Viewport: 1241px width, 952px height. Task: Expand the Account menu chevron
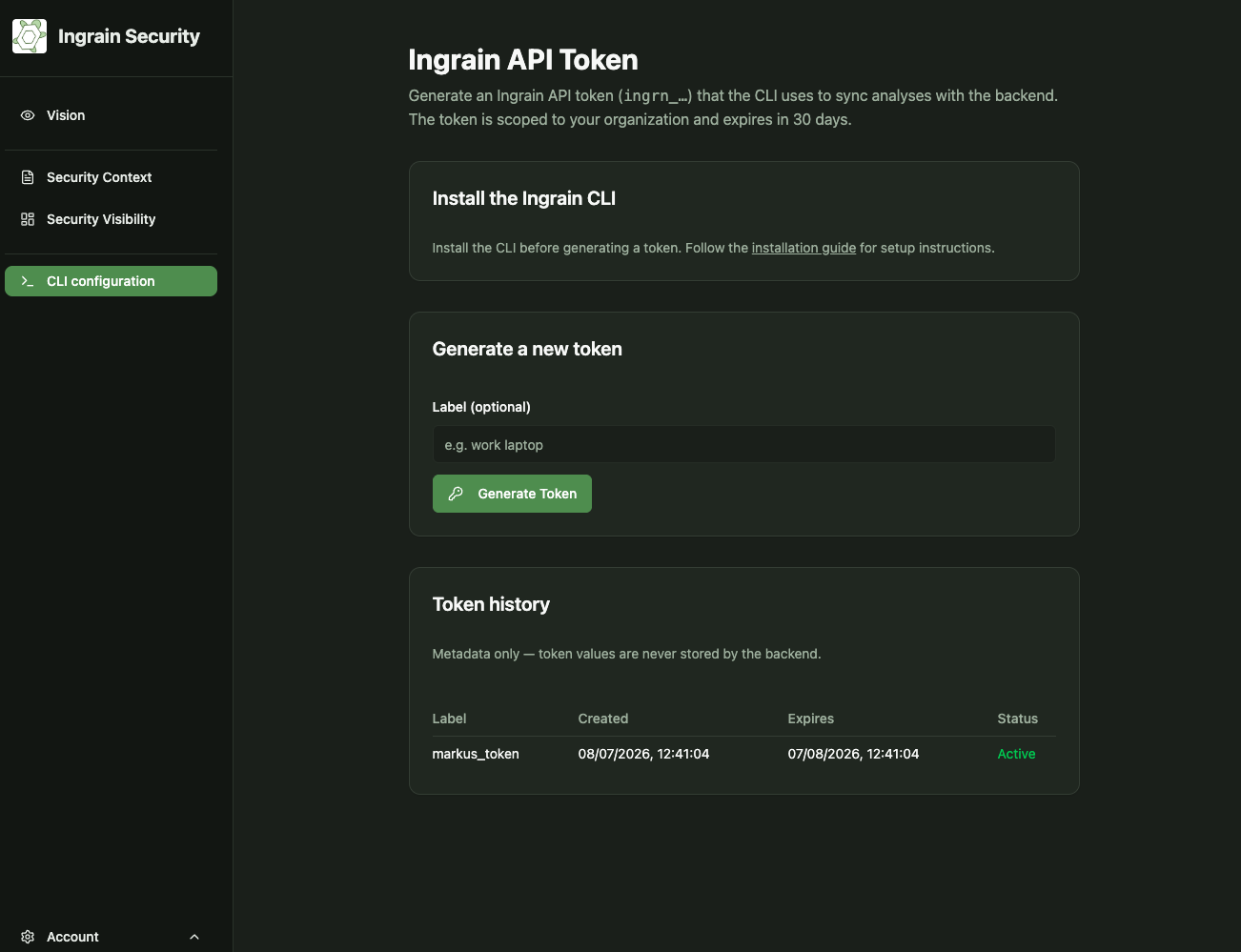click(194, 937)
